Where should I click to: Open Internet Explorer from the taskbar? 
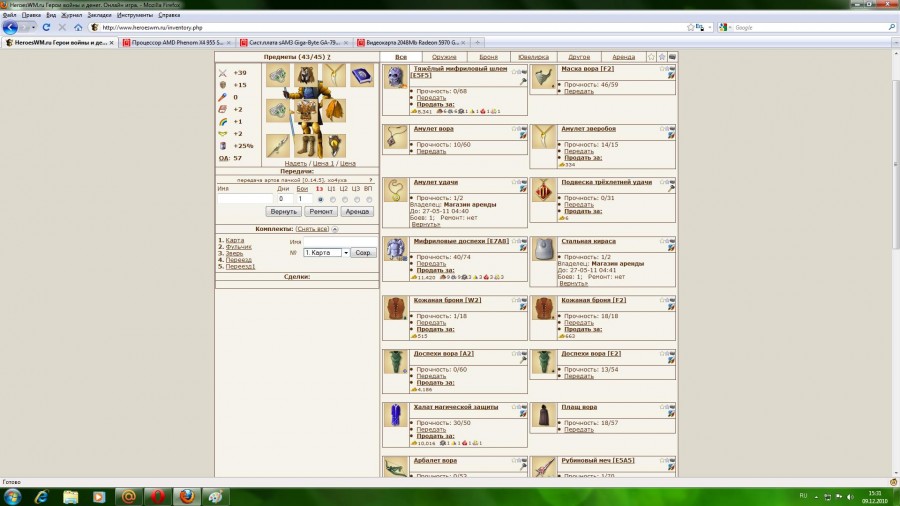tap(41, 496)
